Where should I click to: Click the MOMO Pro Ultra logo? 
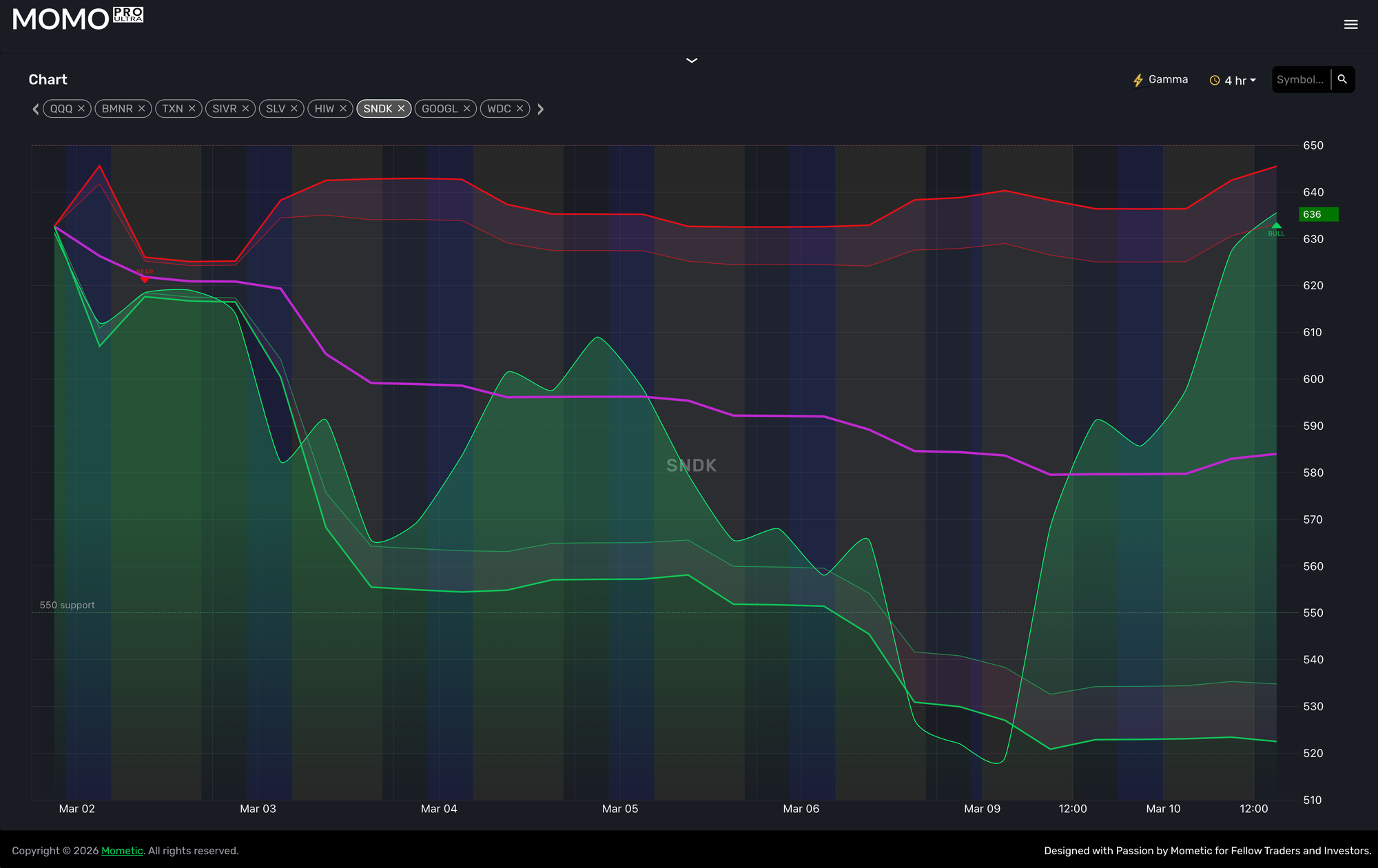tap(77, 19)
